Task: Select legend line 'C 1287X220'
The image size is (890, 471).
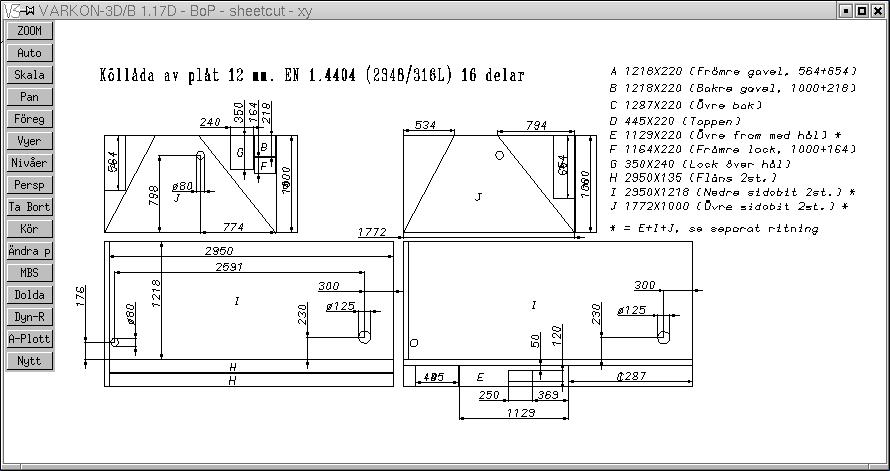Action: [x=686, y=106]
